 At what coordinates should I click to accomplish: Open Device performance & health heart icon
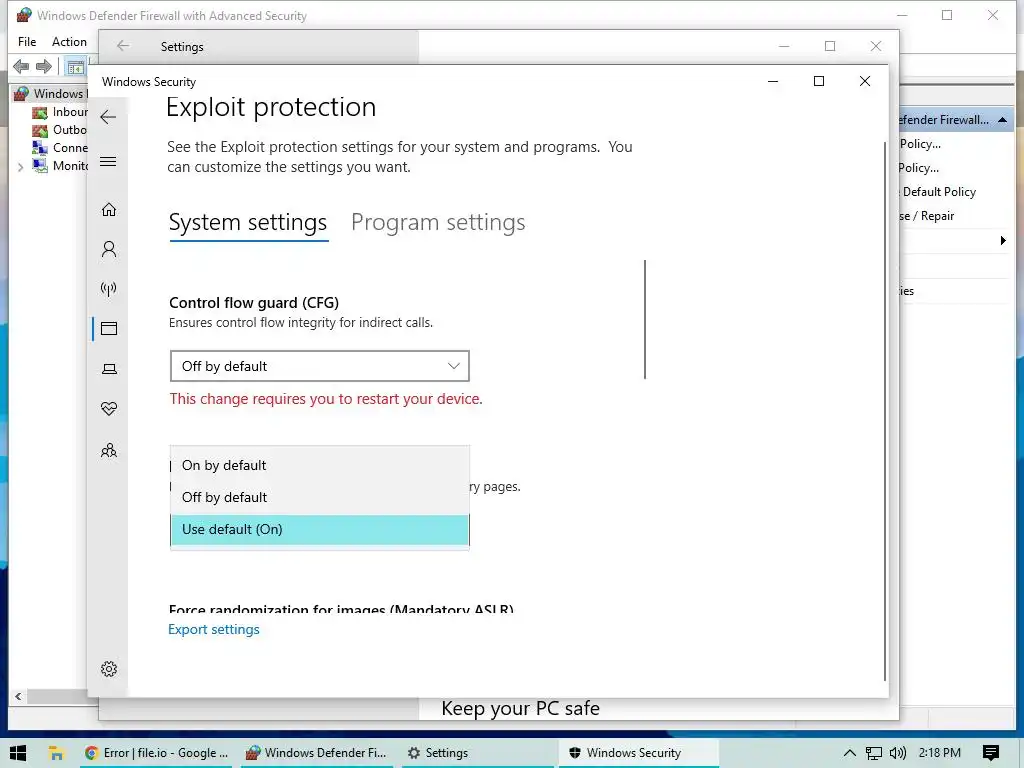pyautogui.click(x=109, y=409)
